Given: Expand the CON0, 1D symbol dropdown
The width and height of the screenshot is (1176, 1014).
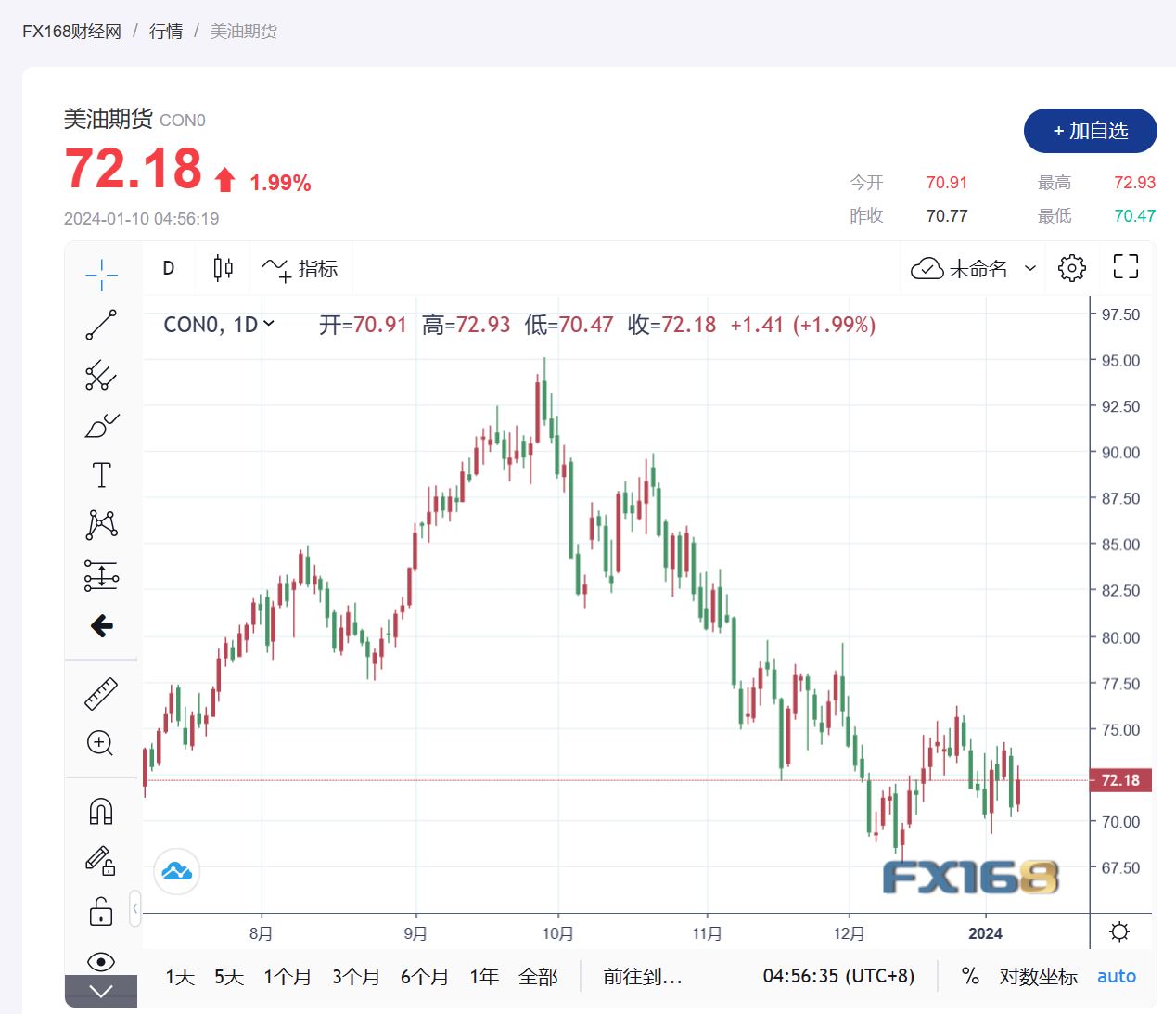Looking at the screenshot, I should pos(219,325).
